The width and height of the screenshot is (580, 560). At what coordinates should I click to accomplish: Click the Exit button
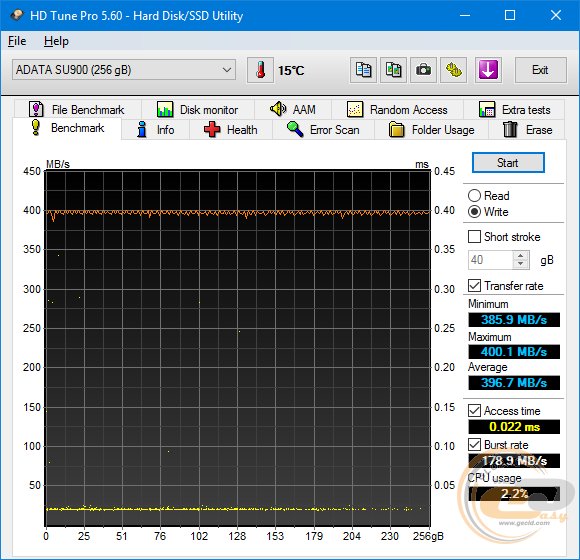tap(540, 70)
